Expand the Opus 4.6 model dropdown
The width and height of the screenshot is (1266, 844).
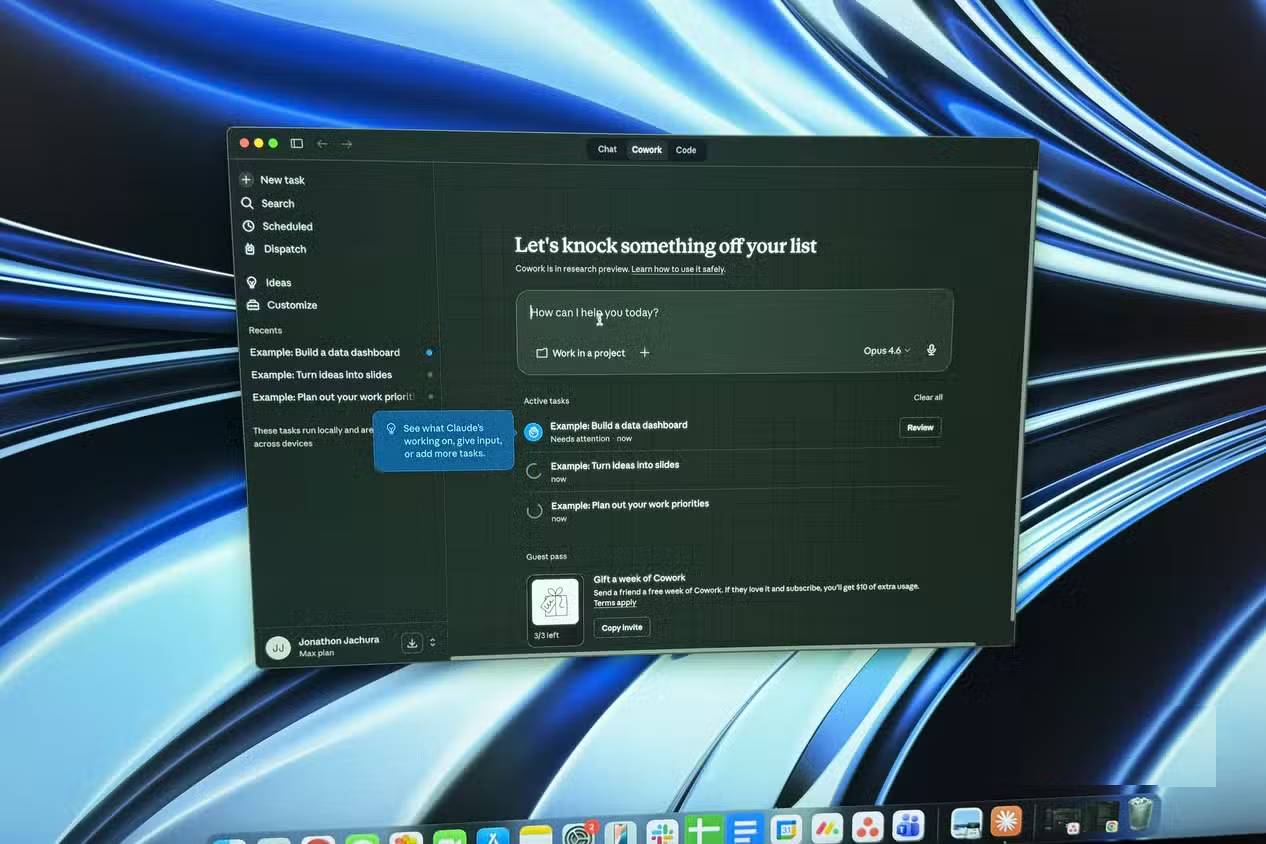(886, 351)
